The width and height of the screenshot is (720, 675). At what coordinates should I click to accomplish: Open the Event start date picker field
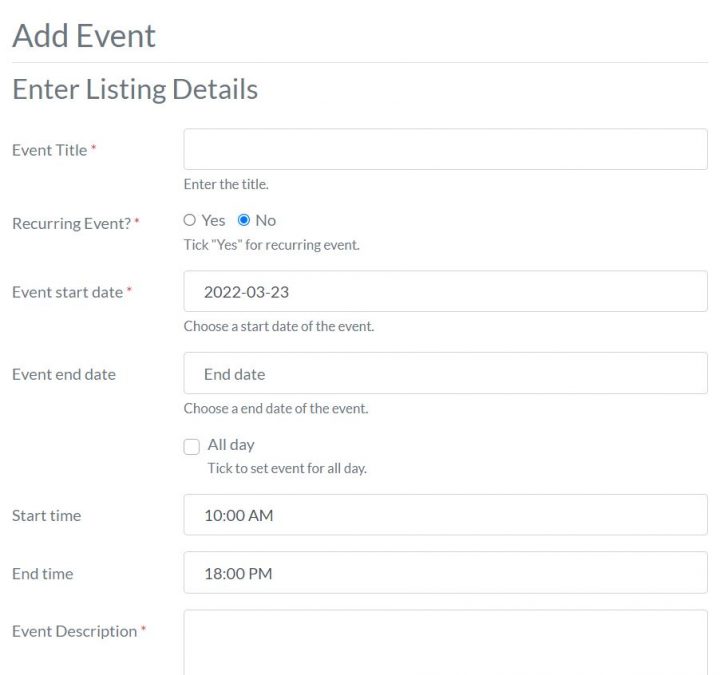tap(445, 292)
